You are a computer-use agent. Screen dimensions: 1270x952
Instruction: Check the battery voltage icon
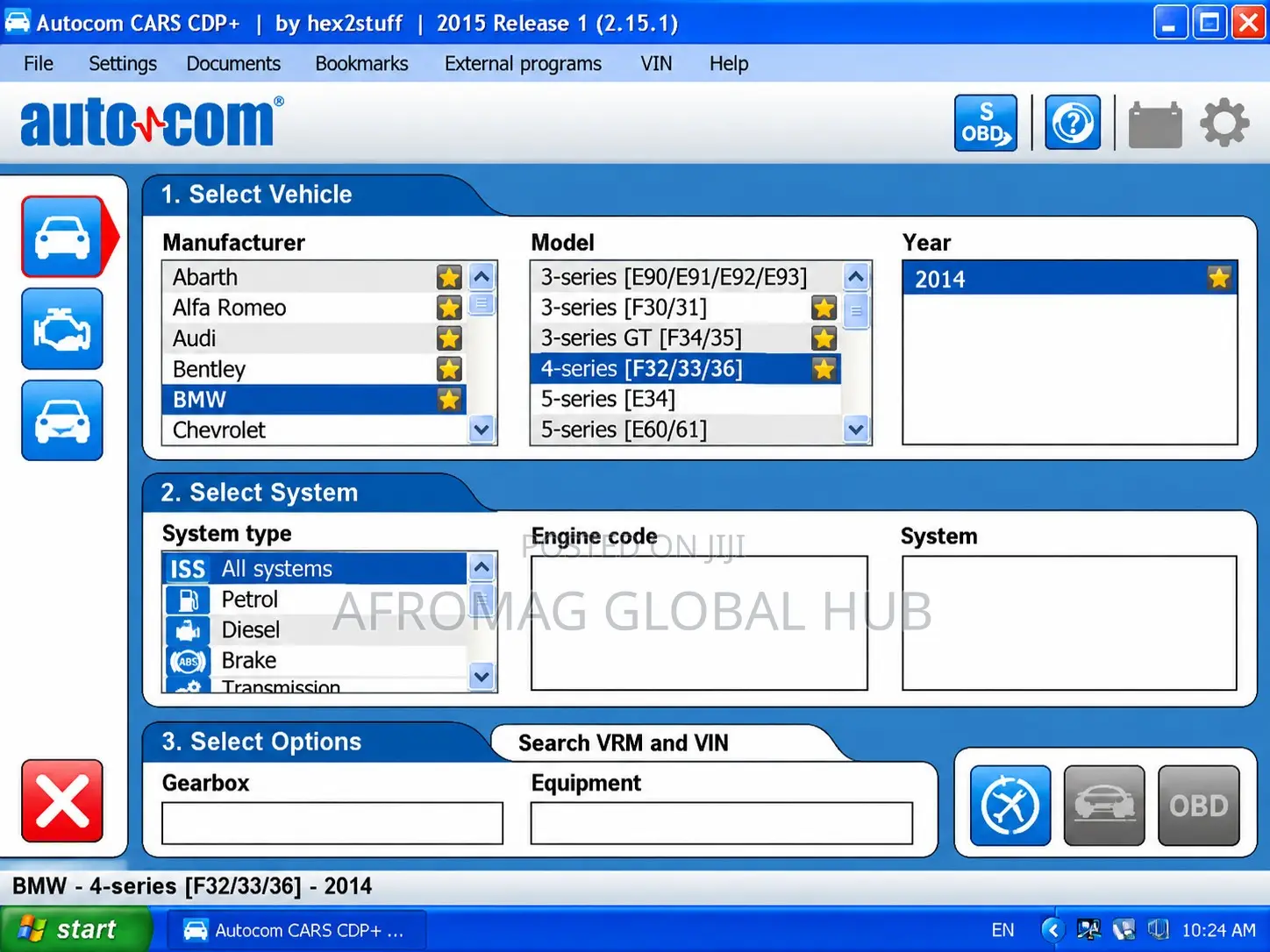pos(1154,124)
